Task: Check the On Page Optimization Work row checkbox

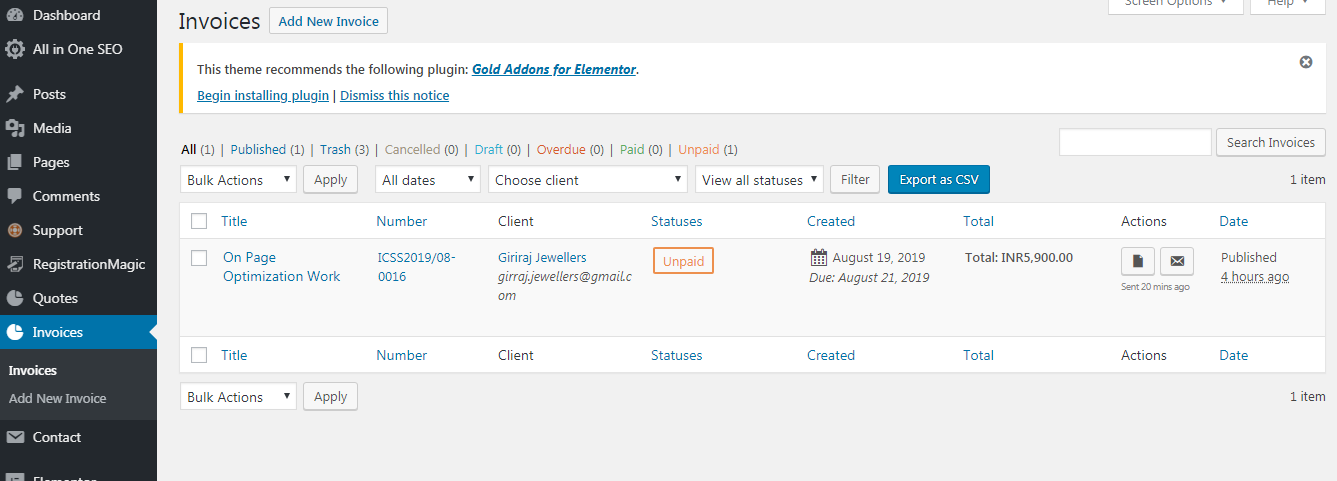Action: coord(199,258)
